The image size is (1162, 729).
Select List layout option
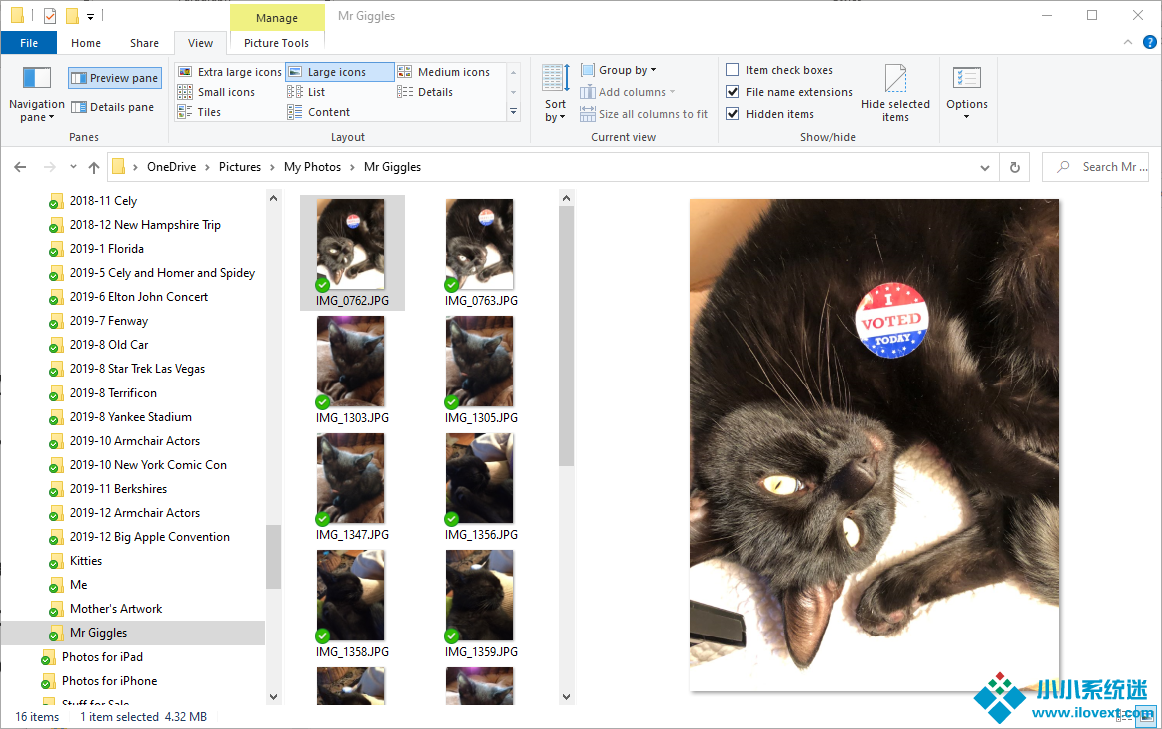pos(307,92)
